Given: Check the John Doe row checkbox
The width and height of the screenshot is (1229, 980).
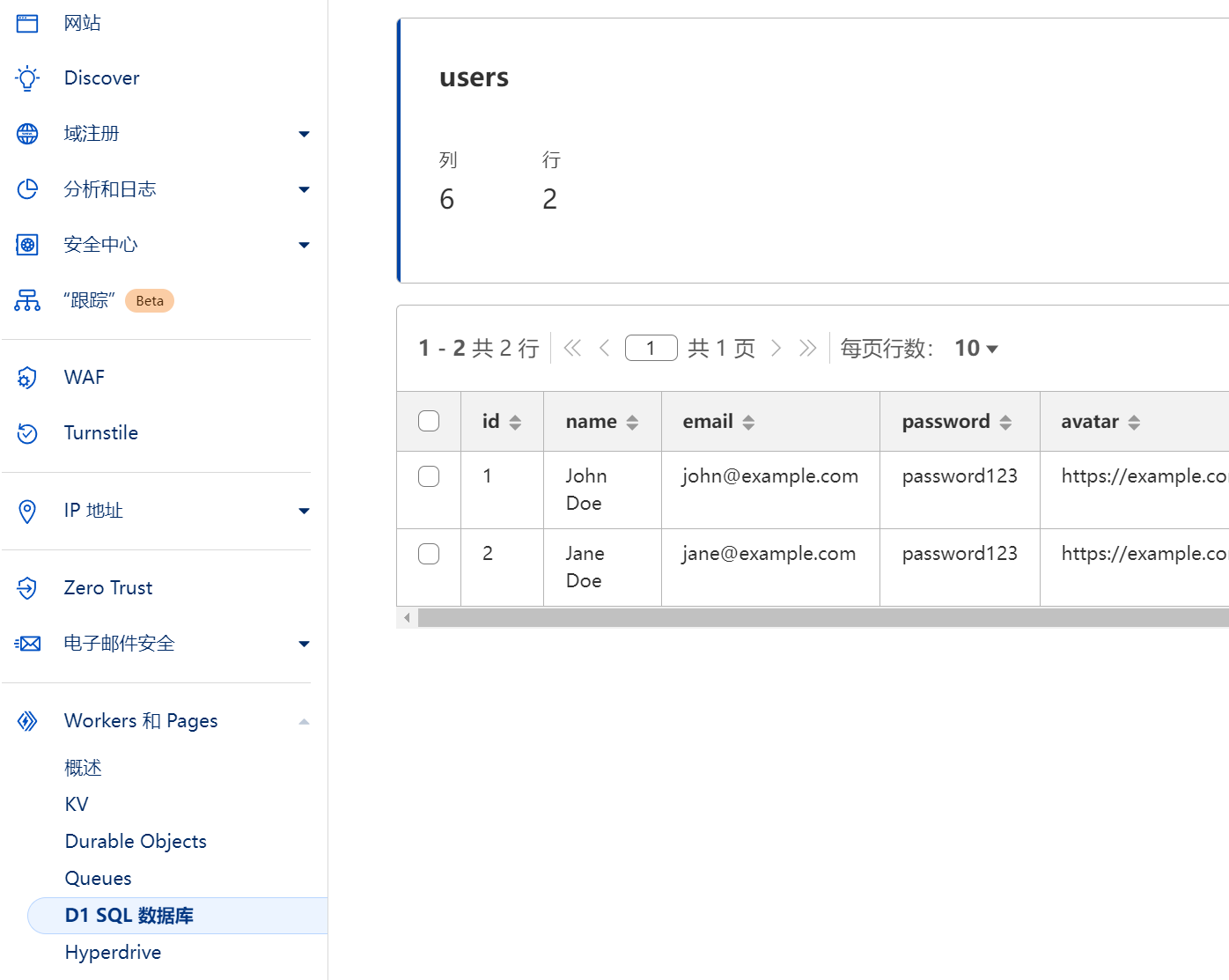Looking at the screenshot, I should [x=429, y=476].
